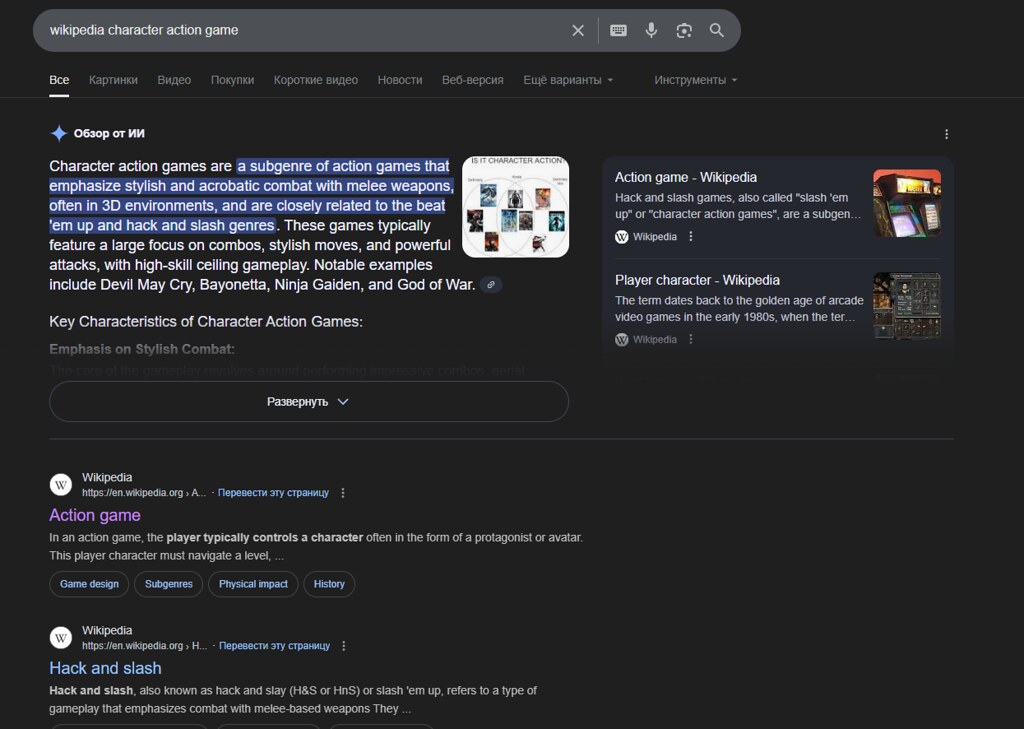Open three-dot menu for Action game card
This screenshot has height=729, width=1024.
(x=691, y=236)
